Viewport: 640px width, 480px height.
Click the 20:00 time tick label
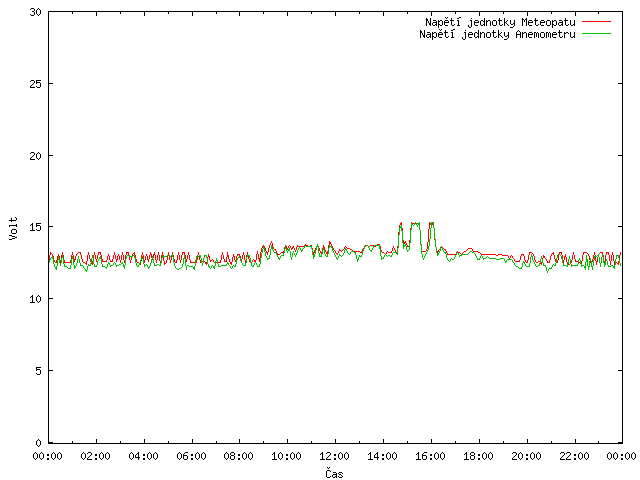(527, 456)
